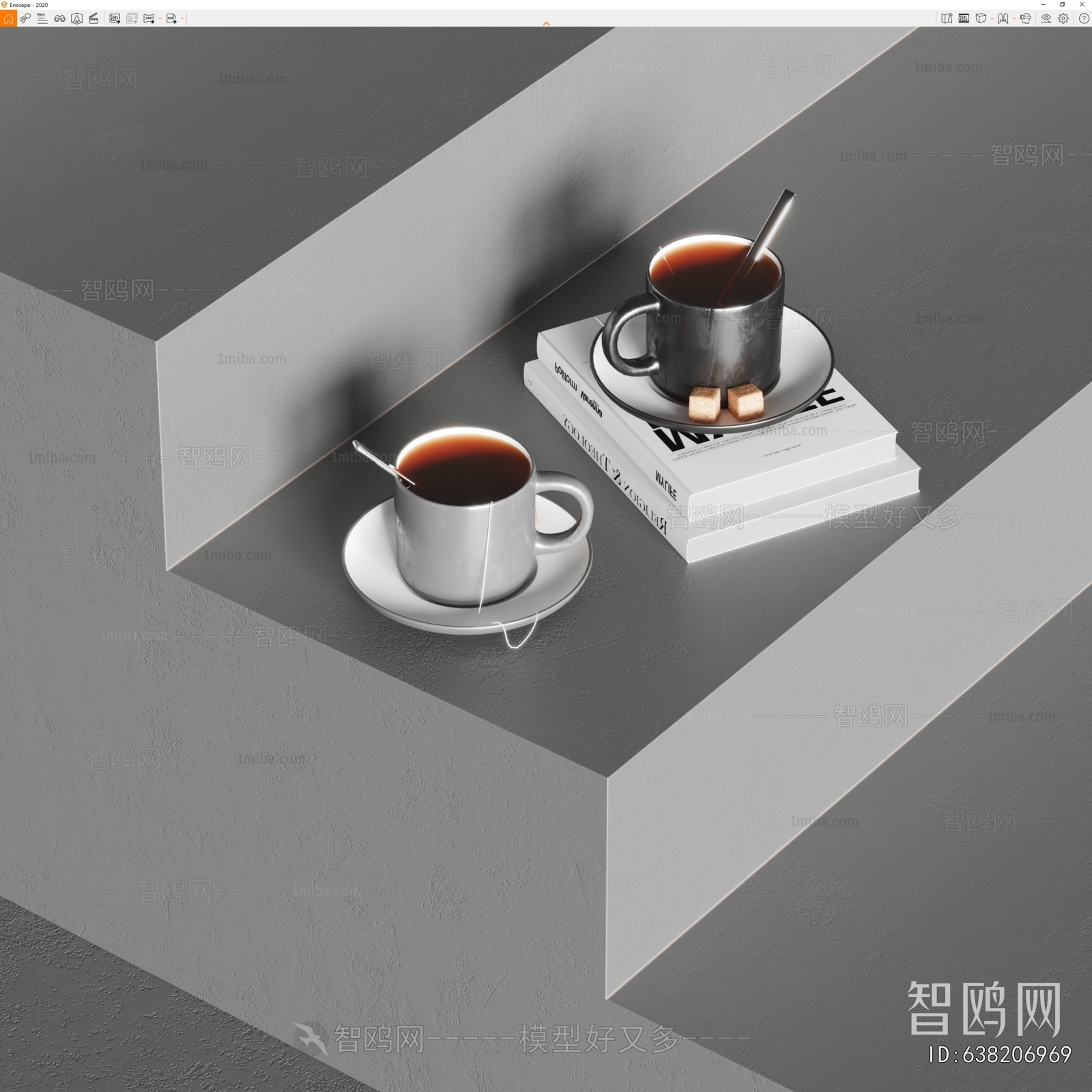The height and width of the screenshot is (1092, 1092).
Task: Click the navigation mode icon
Action: pyautogui.click(x=1003, y=18)
